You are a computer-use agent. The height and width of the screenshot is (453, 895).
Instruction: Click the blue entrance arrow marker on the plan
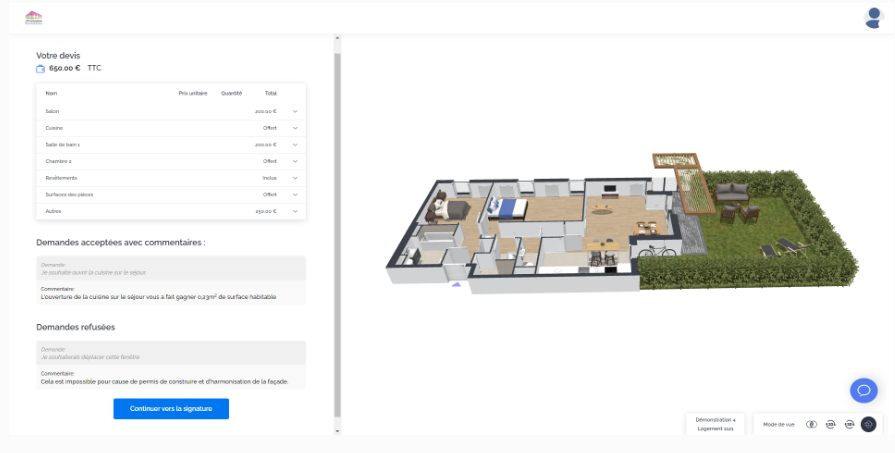456,284
